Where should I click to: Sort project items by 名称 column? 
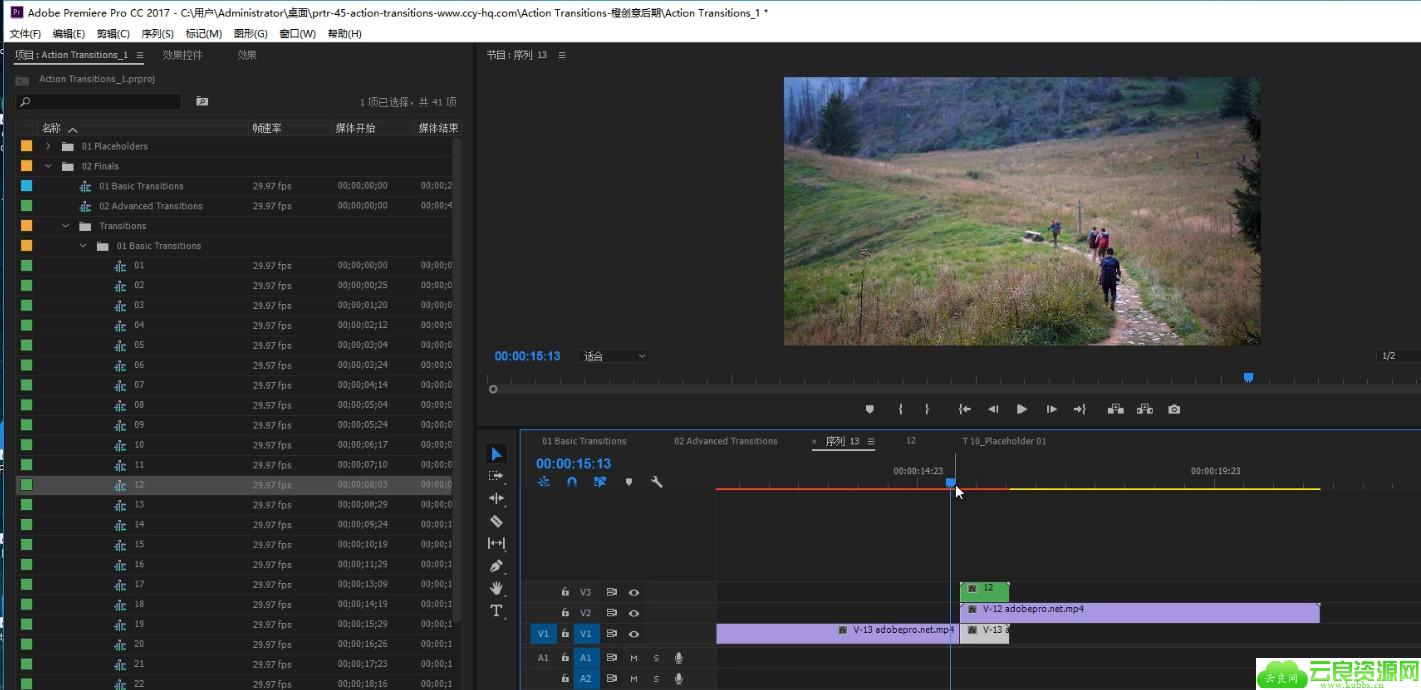pos(51,128)
